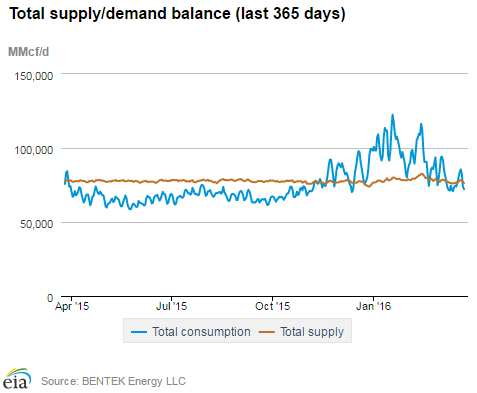The height and width of the screenshot is (393, 477).
Task: Click the "Apr '15" x-axis label
Action: pyautogui.click(x=72, y=306)
